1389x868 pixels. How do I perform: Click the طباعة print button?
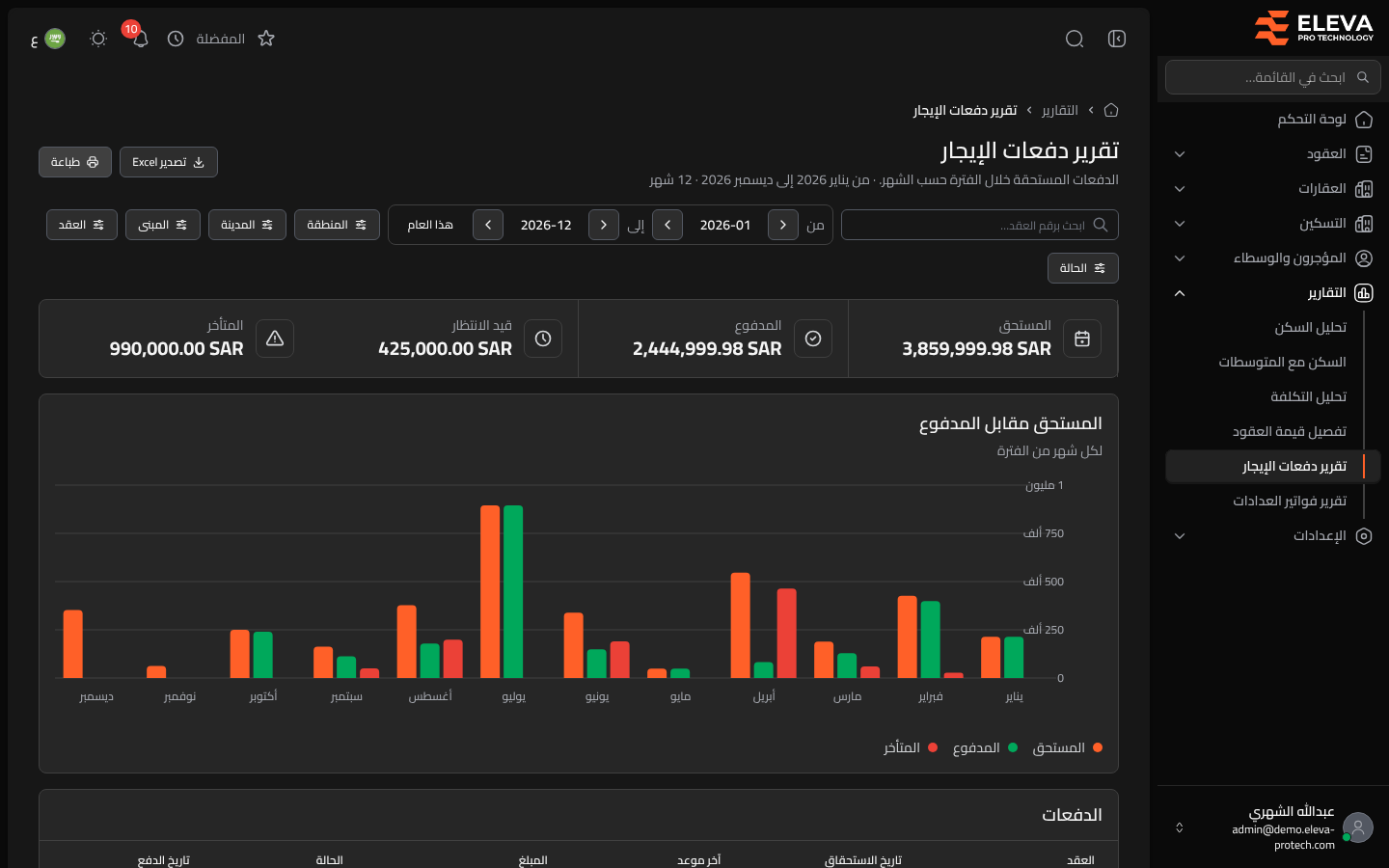tap(75, 162)
